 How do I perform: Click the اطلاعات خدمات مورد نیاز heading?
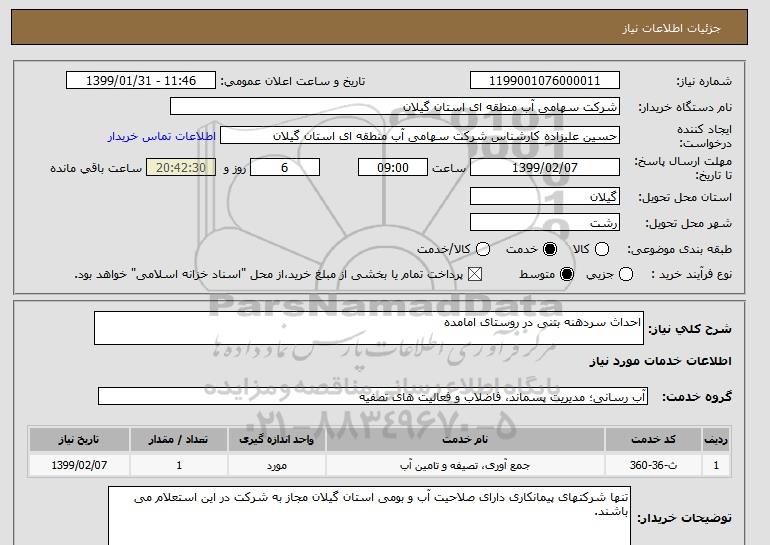(660, 361)
